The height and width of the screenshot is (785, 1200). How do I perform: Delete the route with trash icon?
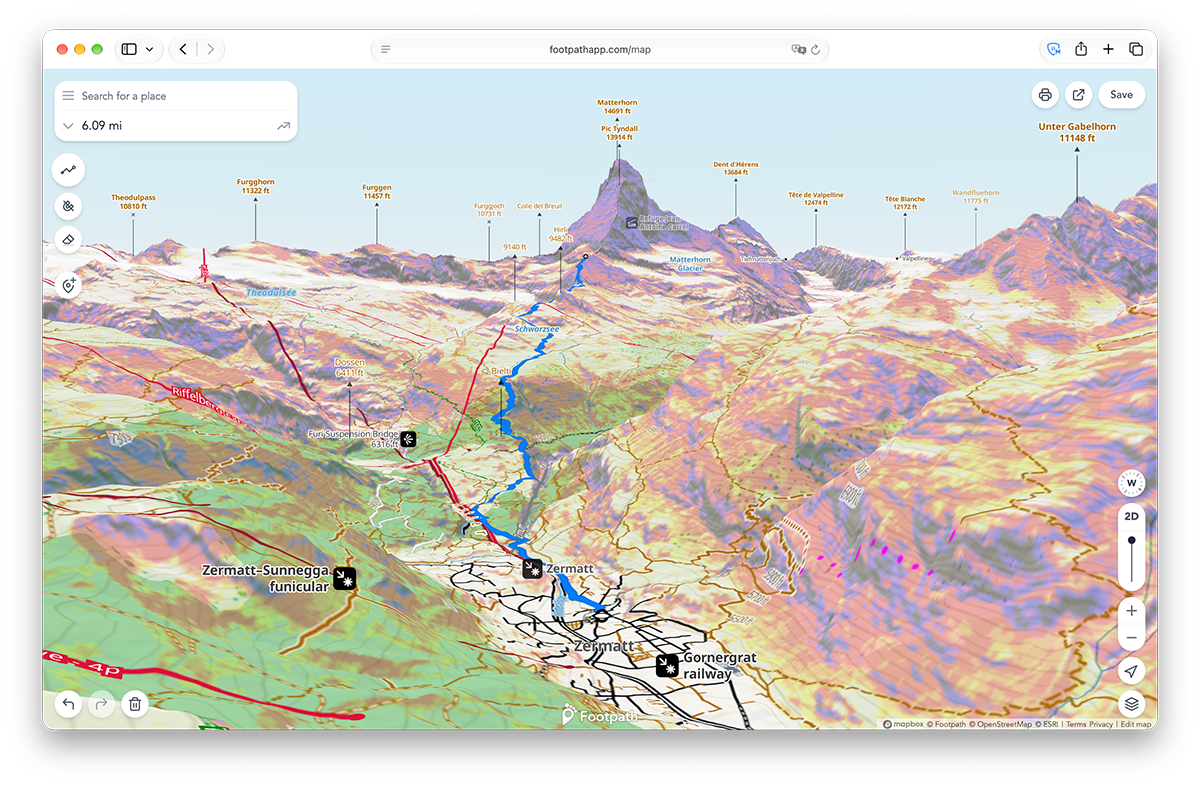tap(135, 704)
